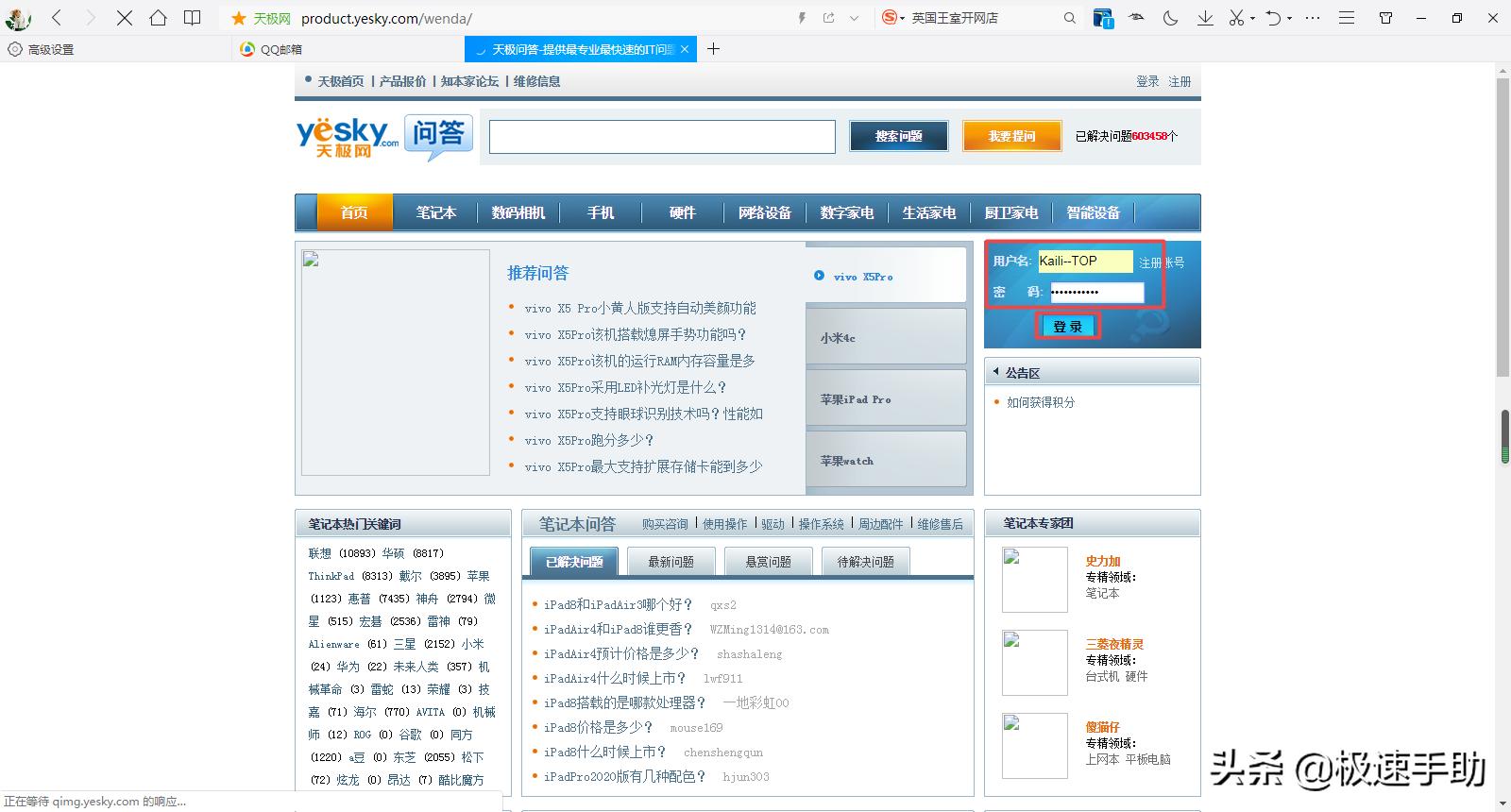Select the 数码相机 navigation item
The width and height of the screenshot is (1511, 812).
[518, 212]
